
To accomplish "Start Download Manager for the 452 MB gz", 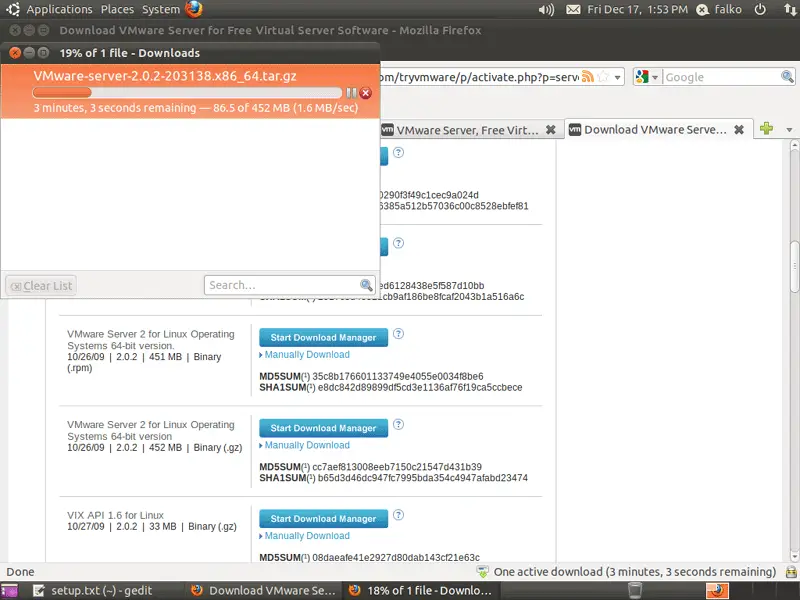I will click(x=323, y=428).
